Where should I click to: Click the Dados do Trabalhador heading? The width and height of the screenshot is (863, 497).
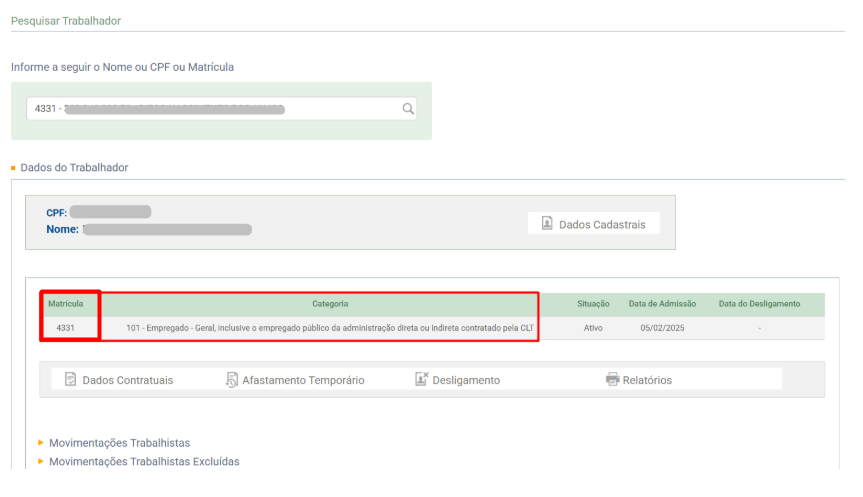coord(74,167)
